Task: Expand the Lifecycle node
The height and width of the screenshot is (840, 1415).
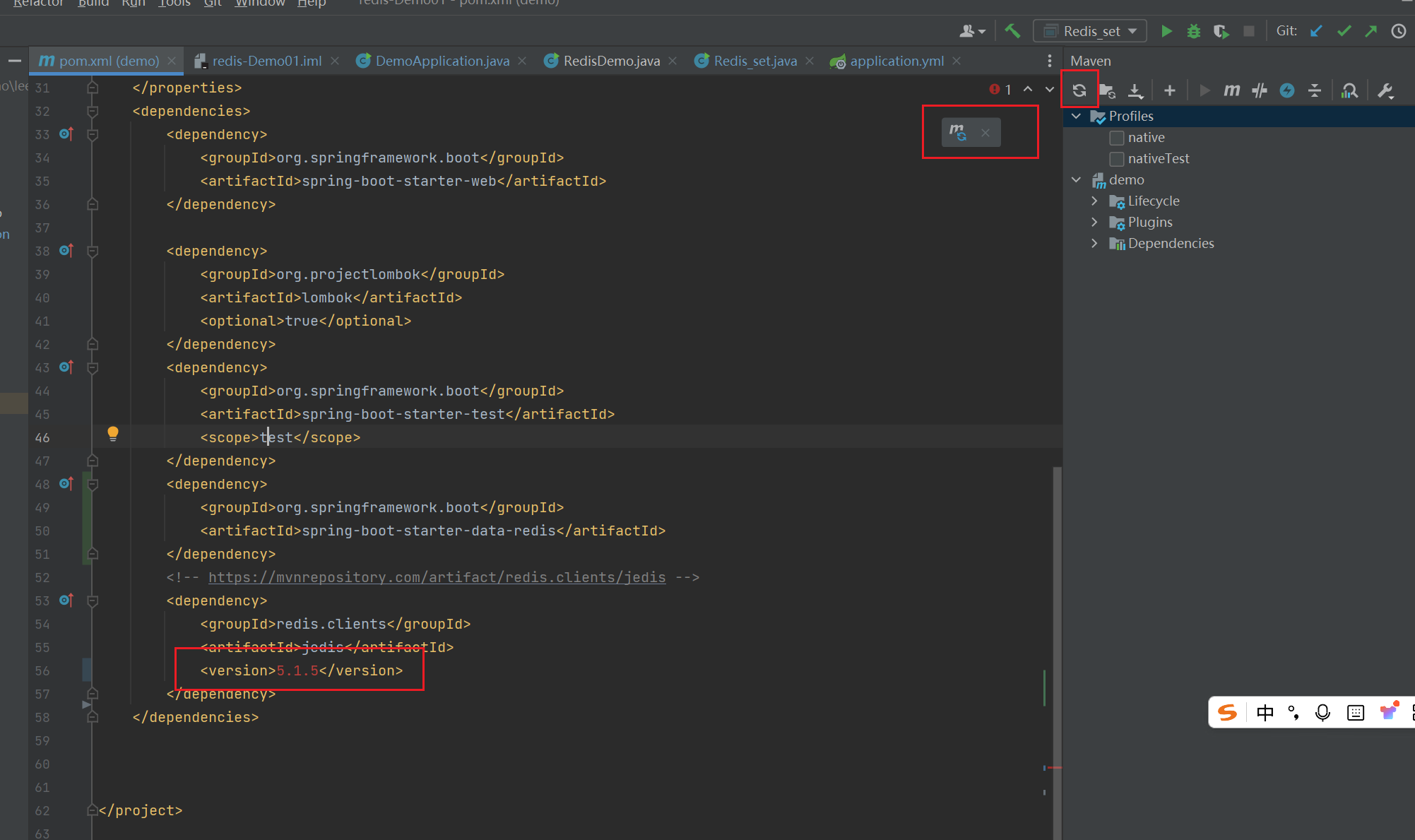Action: click(x=1094, y=201)
